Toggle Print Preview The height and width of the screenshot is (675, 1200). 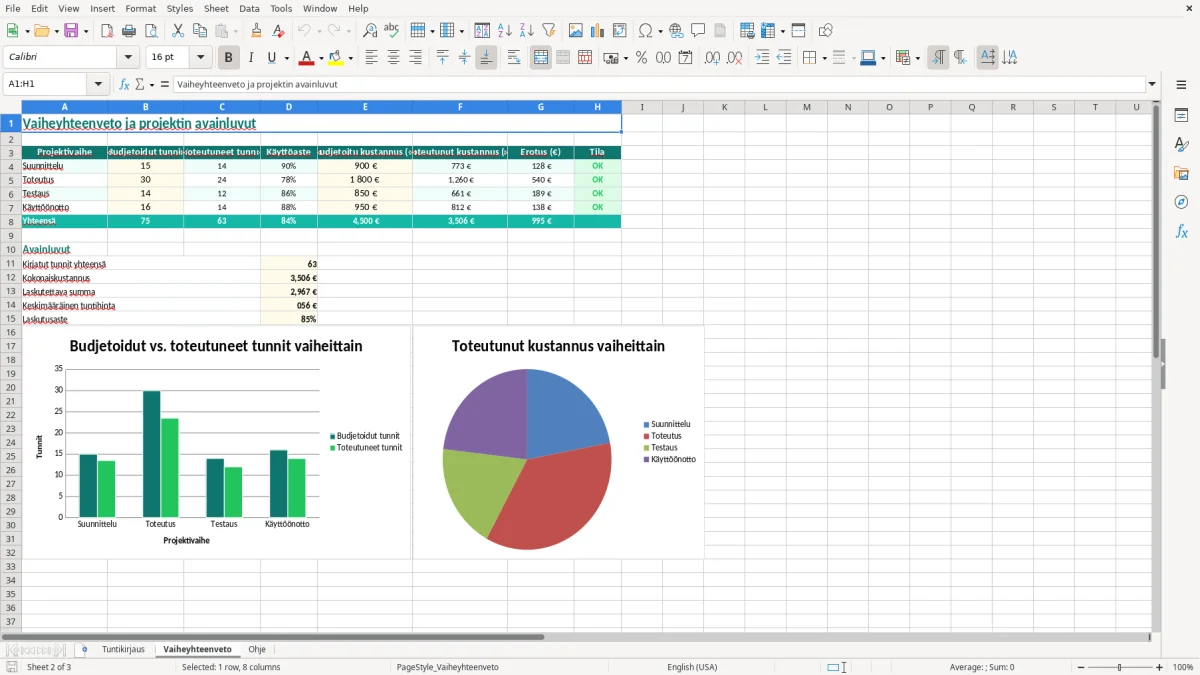tap(149, 31)
